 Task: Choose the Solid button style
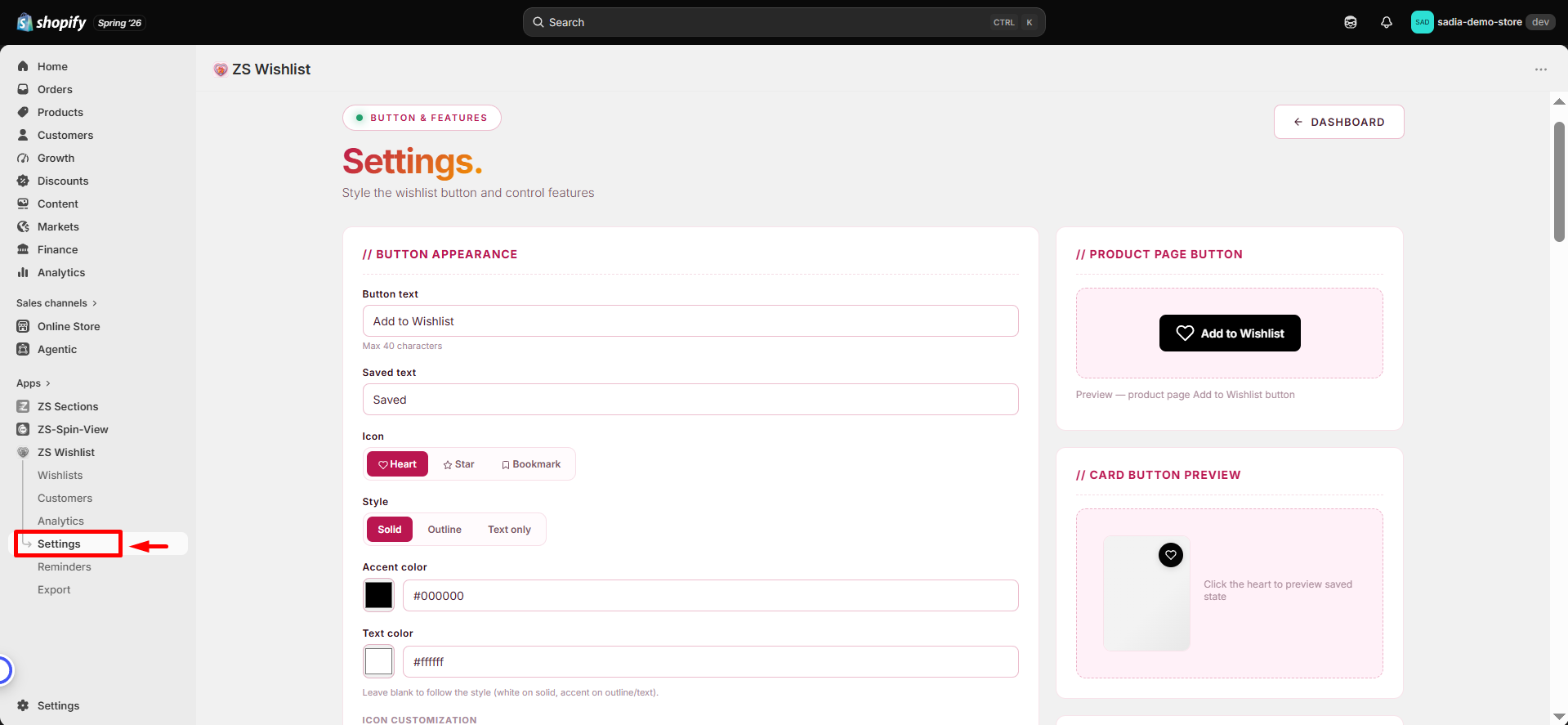tap(390, 530)
